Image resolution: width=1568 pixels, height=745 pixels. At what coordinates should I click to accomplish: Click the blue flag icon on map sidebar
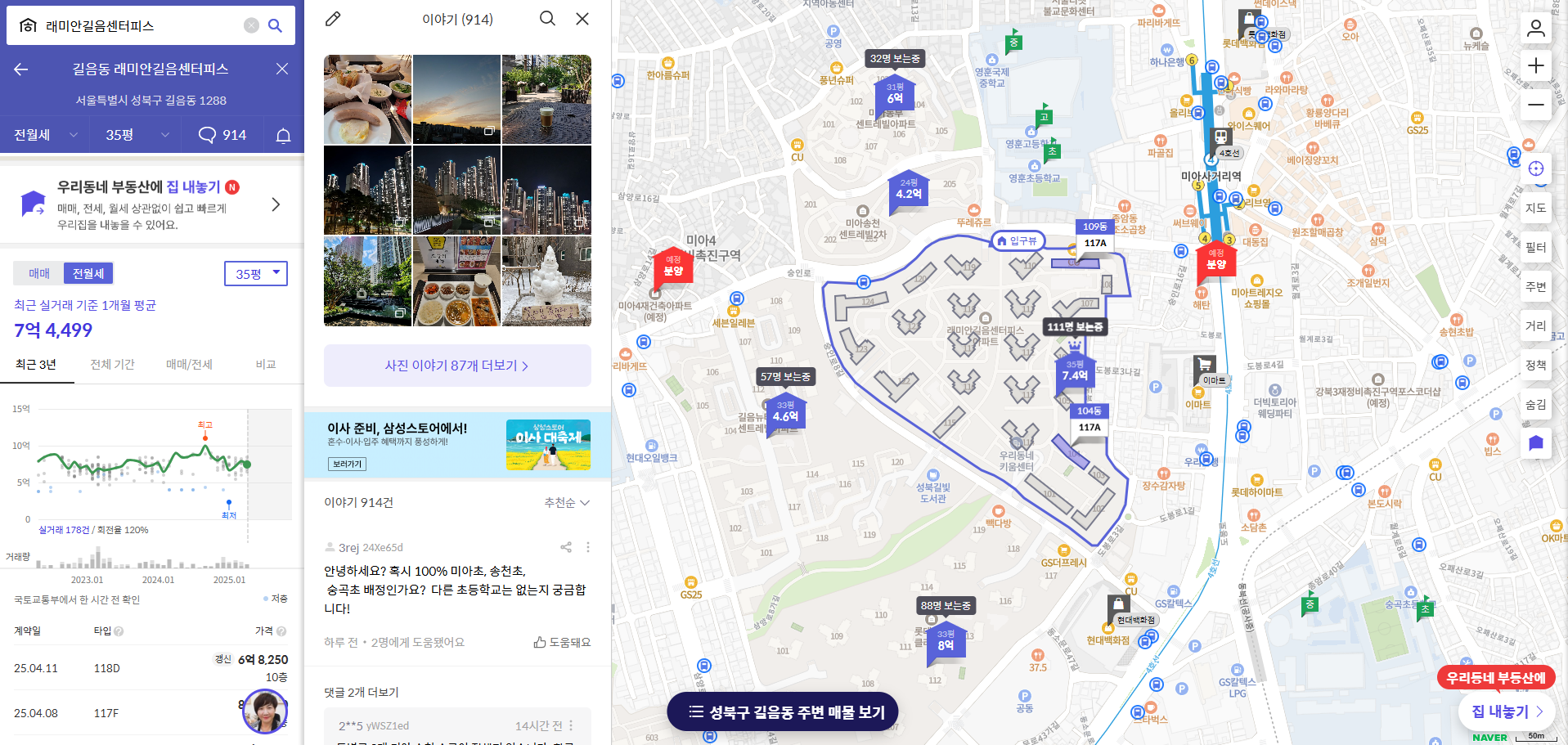point(1536,443)
